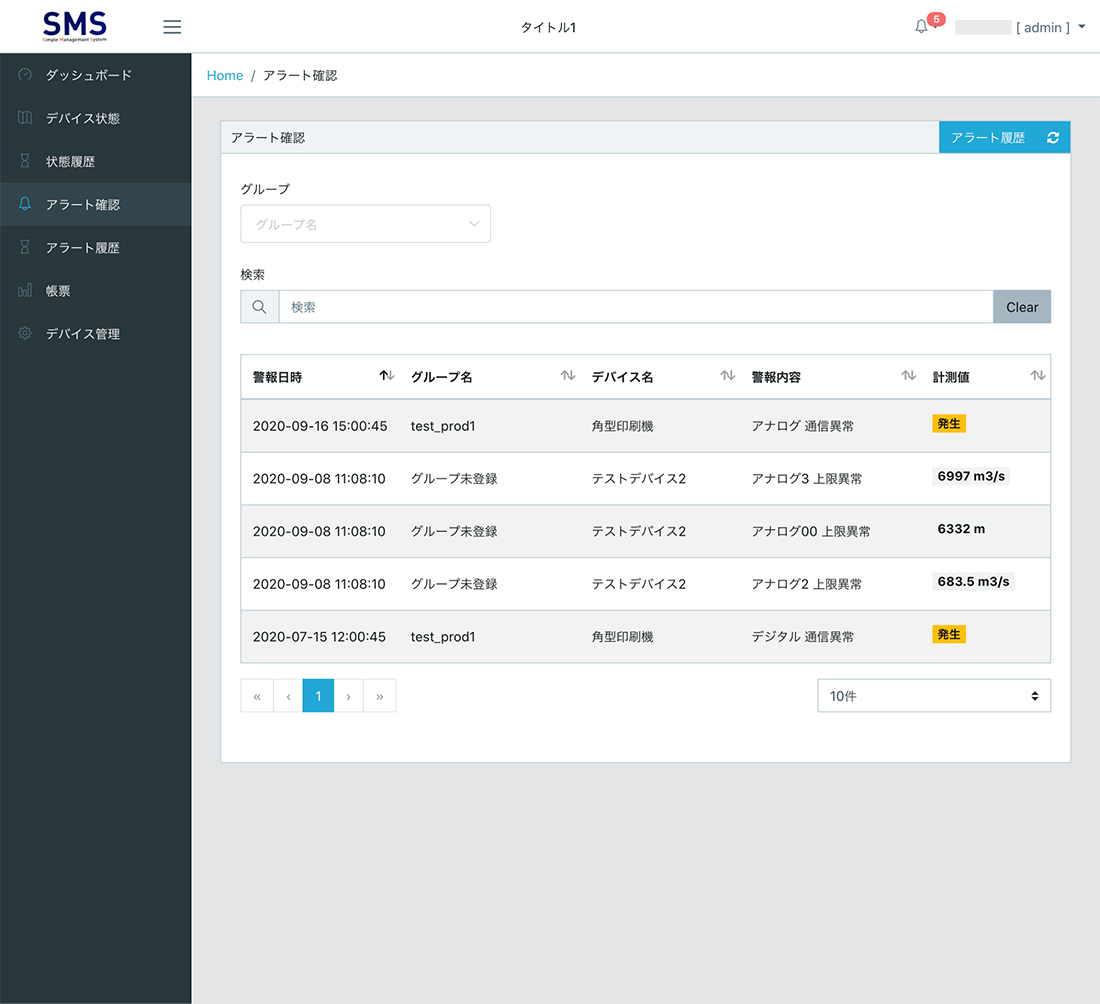Open the admin user dropdown menu
Image resolution: width=1100 pixels, height=1004 pixels.
coord(1021,27)
